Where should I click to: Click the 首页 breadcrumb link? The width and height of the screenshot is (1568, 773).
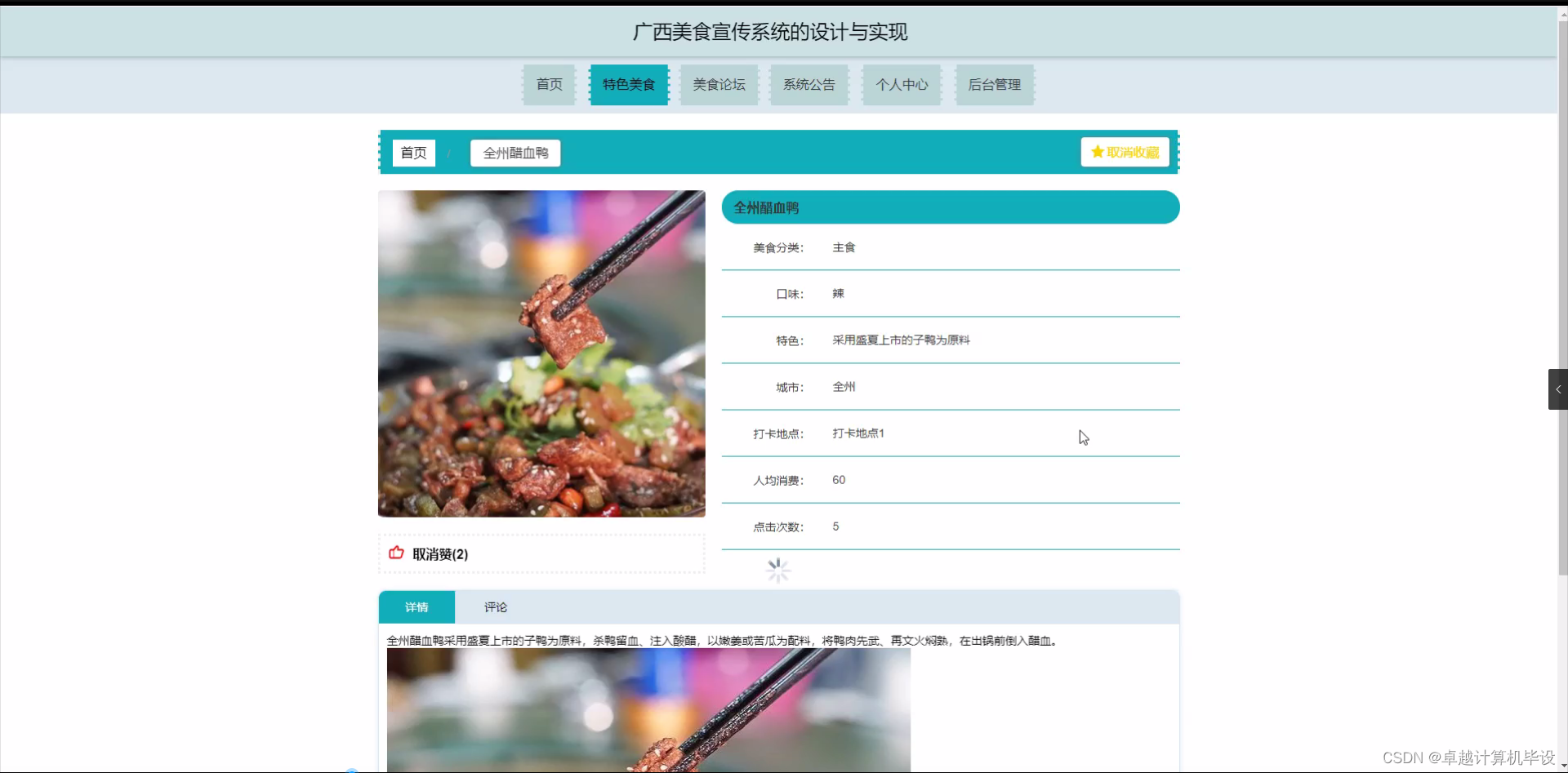coord(412,153)
